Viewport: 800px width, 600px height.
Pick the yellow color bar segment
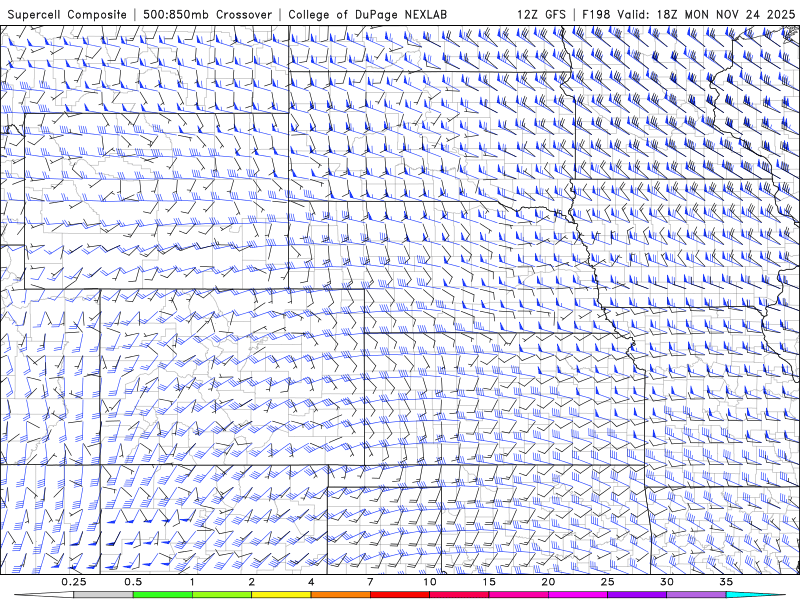(x=281, y=595)
